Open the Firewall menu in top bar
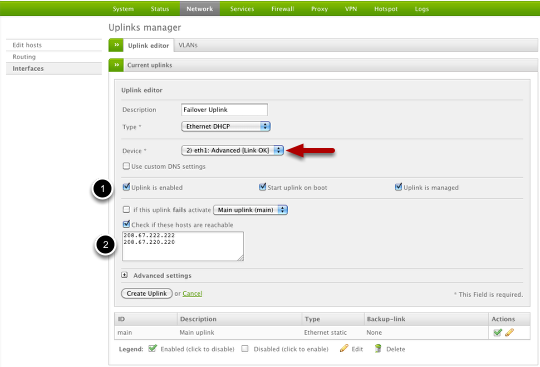The width and height of the screenshot is (540, 367). coord(282,9)
